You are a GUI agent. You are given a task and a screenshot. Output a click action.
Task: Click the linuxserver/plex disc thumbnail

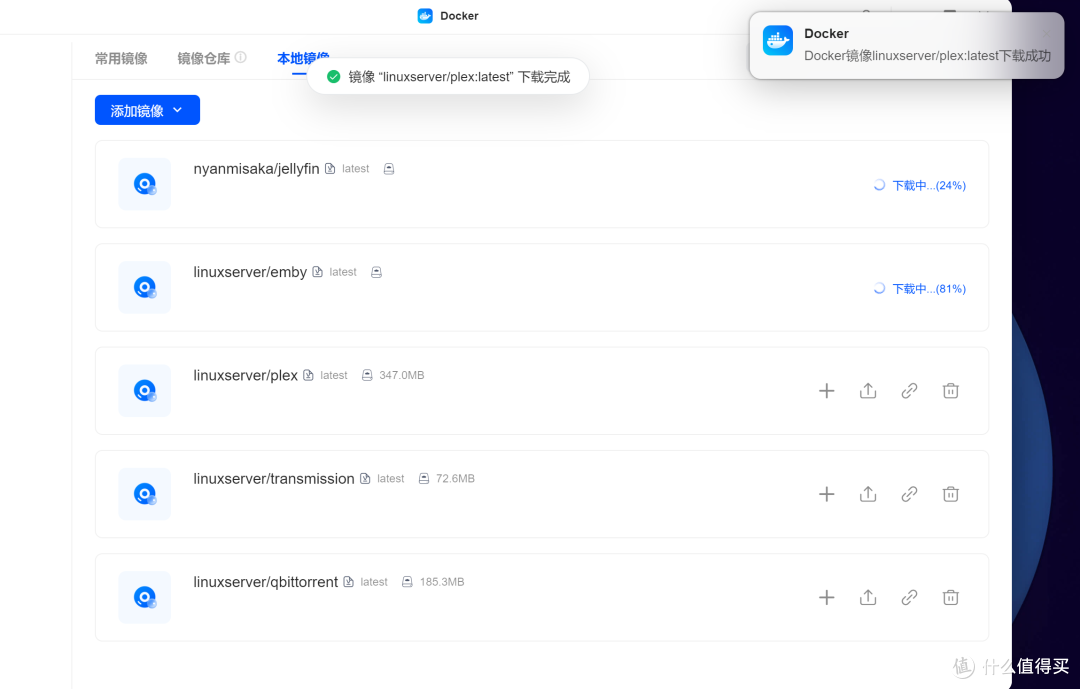coord(145,391)
